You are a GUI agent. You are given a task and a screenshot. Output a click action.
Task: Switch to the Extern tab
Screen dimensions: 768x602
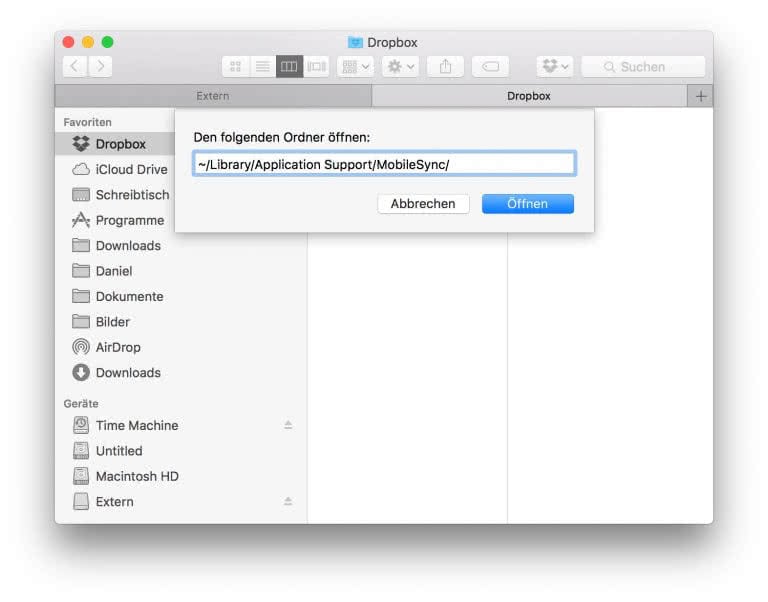coord(212,96)
